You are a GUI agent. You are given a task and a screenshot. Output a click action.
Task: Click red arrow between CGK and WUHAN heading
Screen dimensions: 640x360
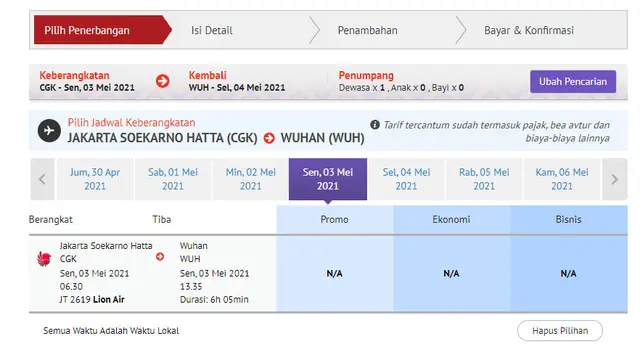[x=269, y=138]
